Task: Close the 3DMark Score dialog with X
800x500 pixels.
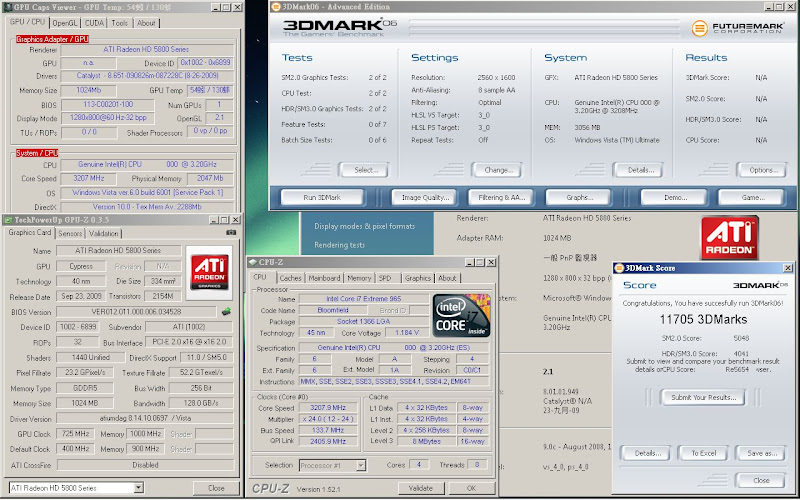Action: [x=788, y=268]
